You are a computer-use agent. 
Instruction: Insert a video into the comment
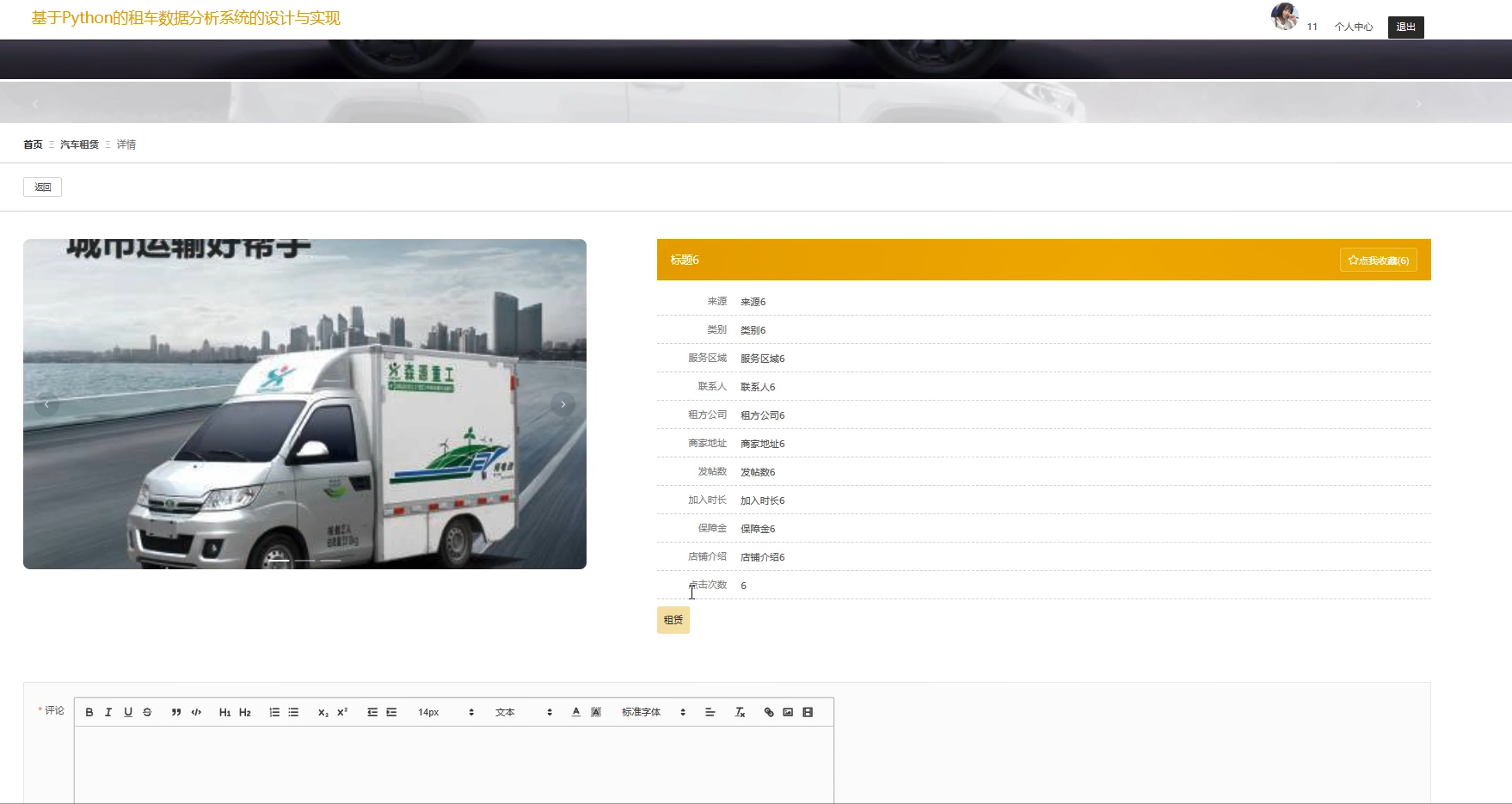tap(808, 712)
